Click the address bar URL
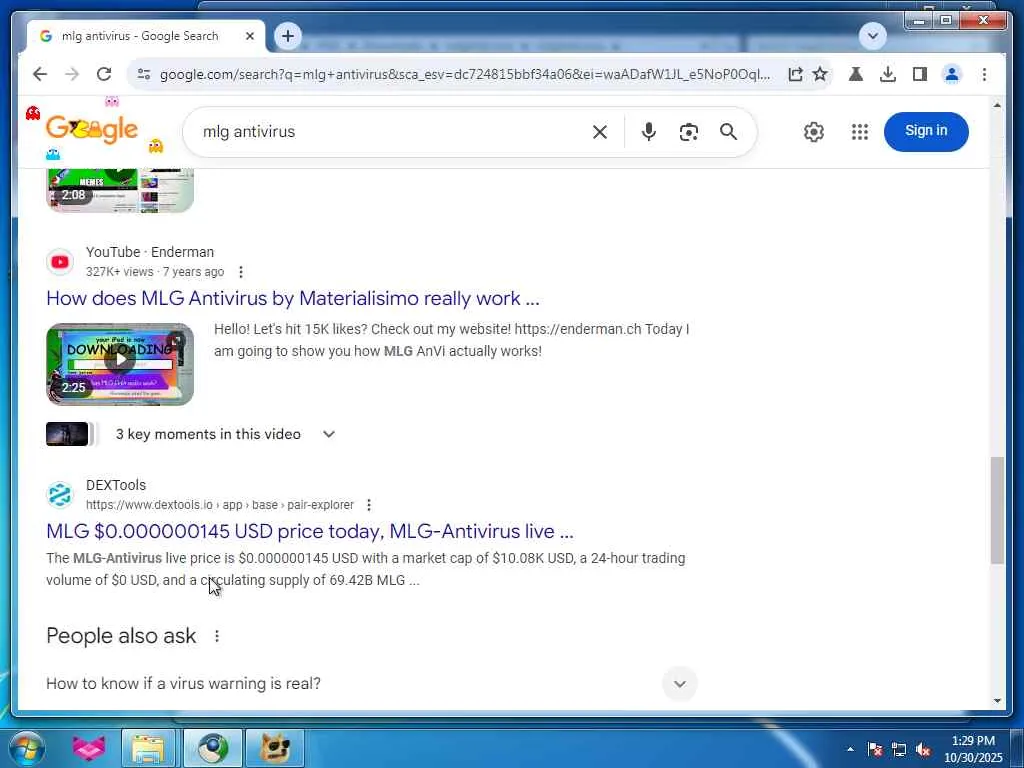1024x768 pixels. (465, 74)
